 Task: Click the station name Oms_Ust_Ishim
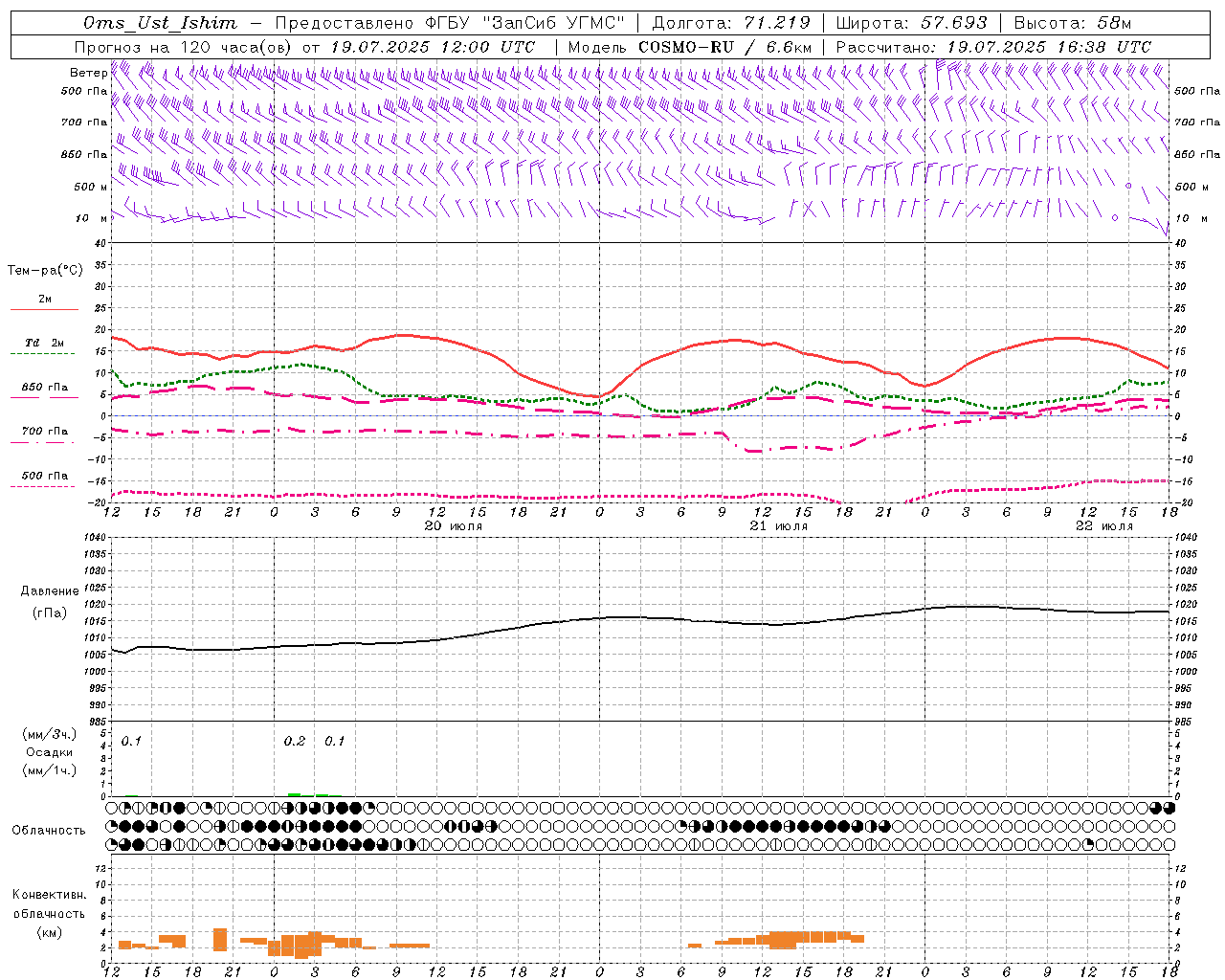click(x=160, y=23)
